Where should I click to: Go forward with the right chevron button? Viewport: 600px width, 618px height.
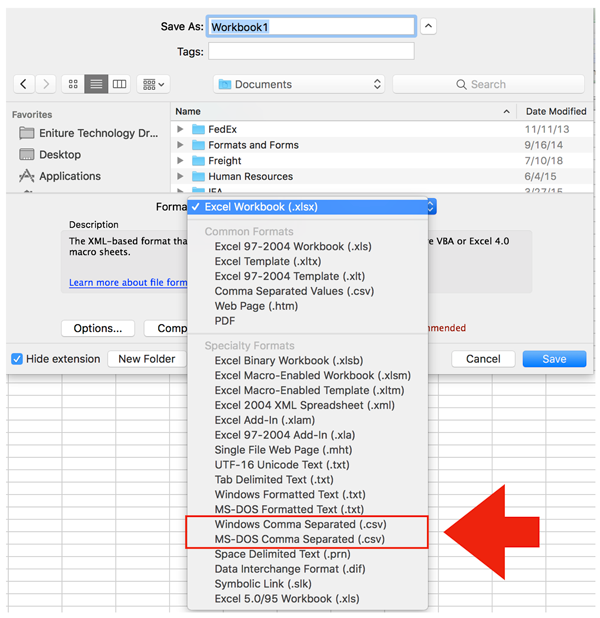46,84
